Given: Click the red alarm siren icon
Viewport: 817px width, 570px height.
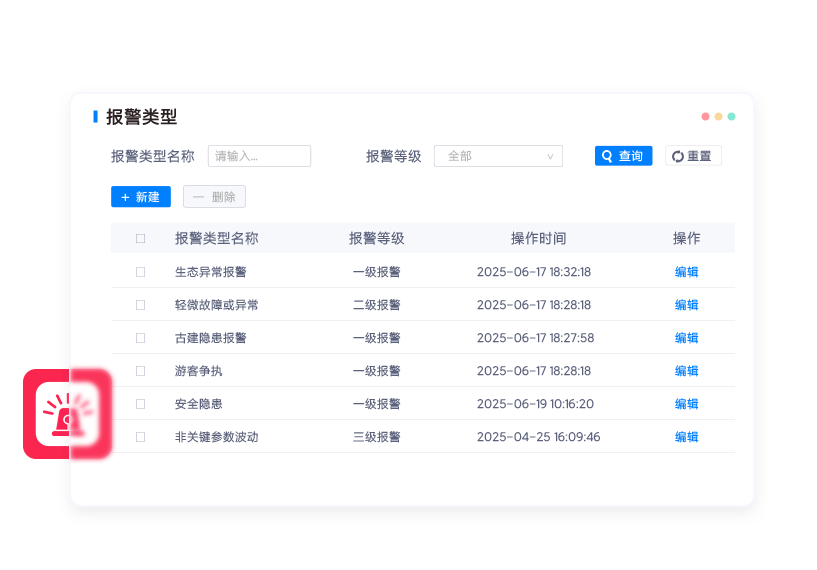Looking at the screenshot, I should 65,414.
